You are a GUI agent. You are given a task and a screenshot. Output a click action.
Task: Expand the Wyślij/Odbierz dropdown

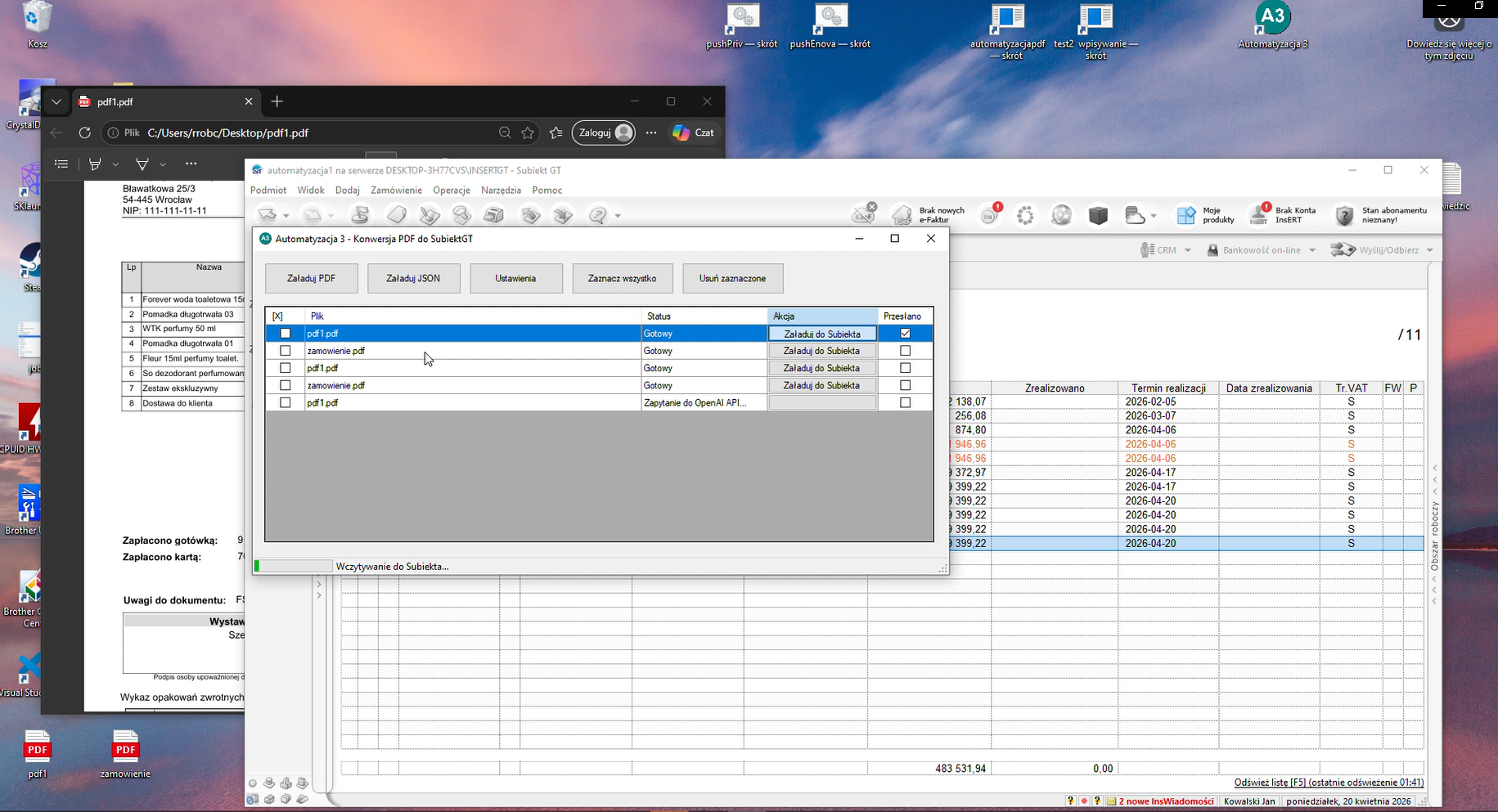1429,250
